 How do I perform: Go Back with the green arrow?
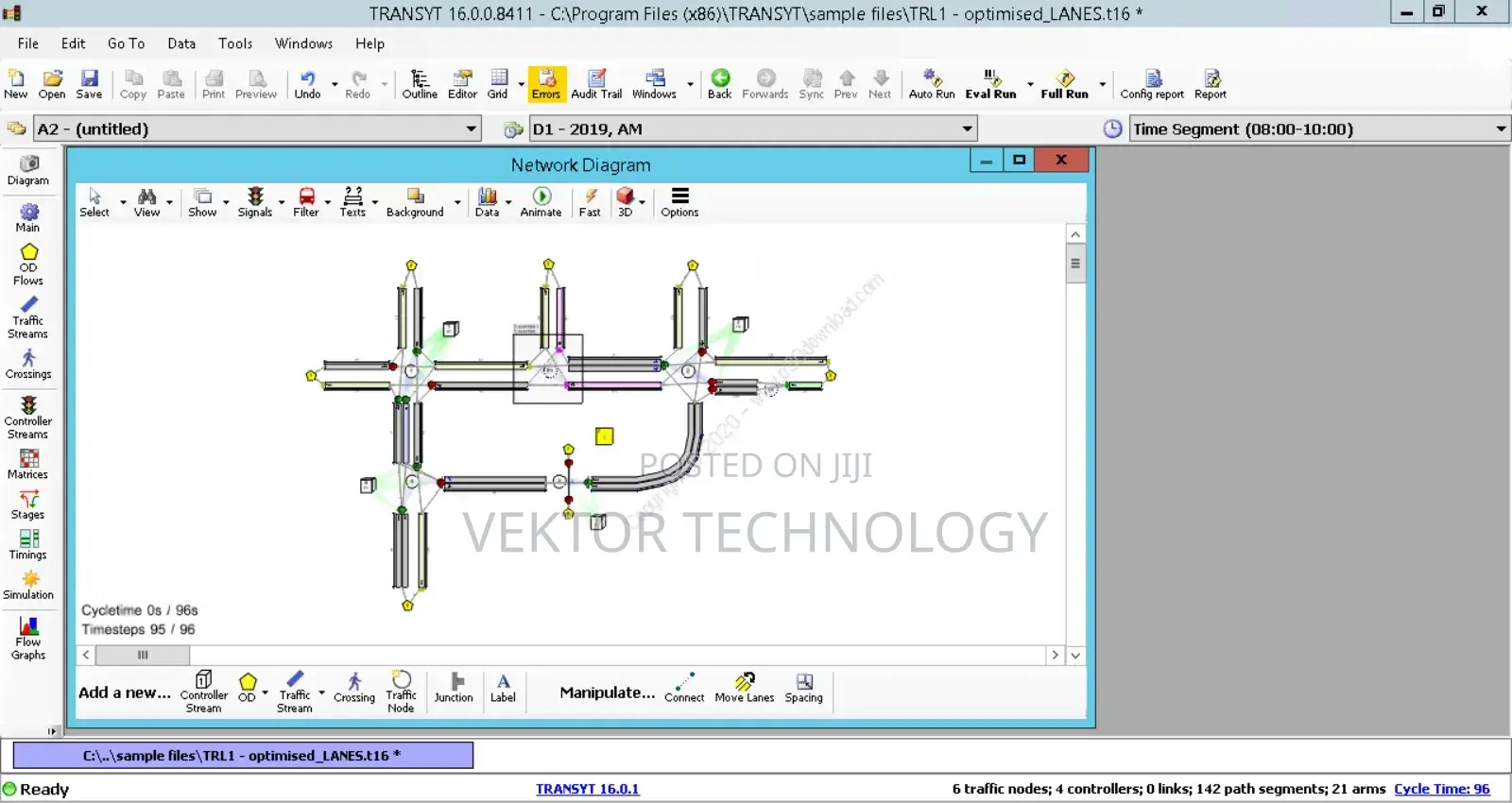(x=720, y=84)
